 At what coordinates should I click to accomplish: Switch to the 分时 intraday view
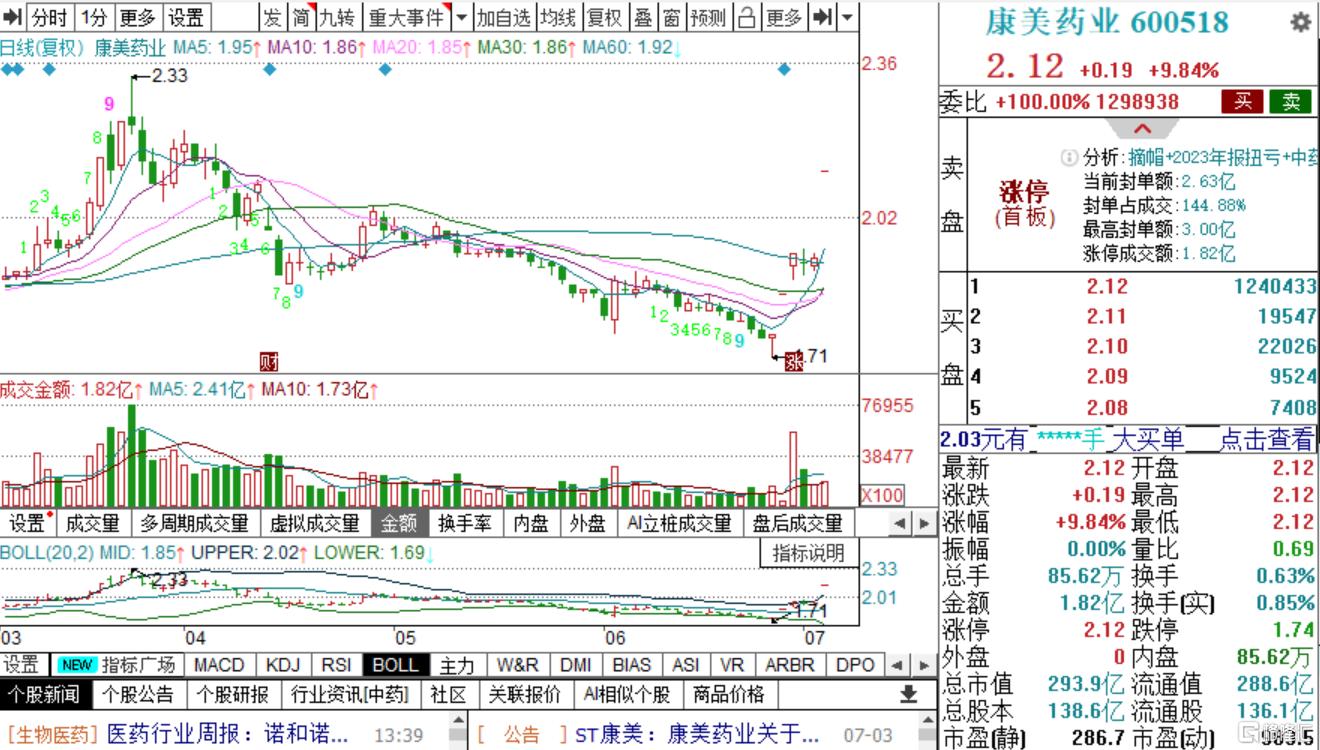click(49, 16)
